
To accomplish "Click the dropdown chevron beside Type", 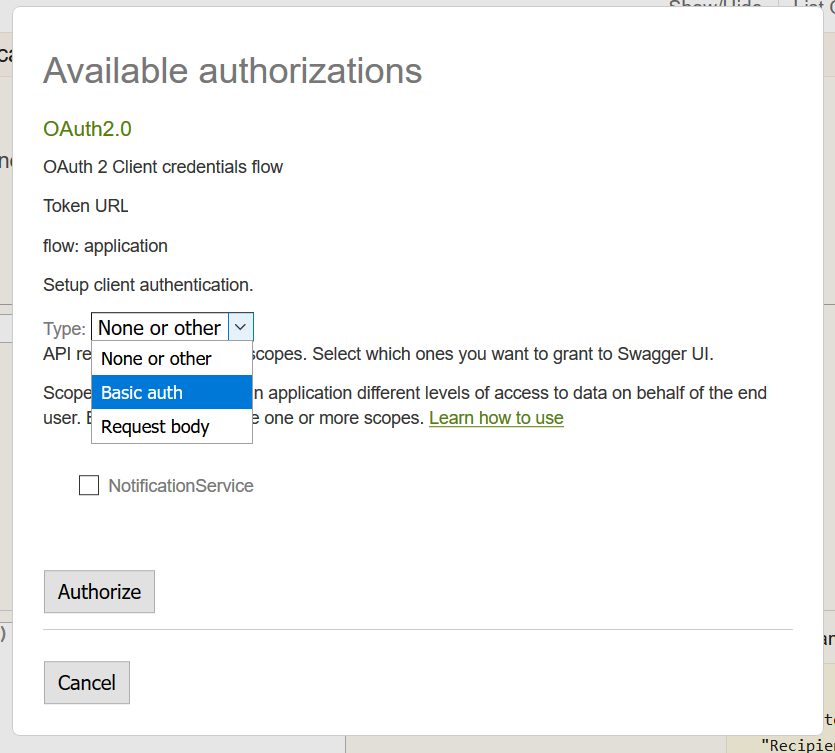I will 240,327.
